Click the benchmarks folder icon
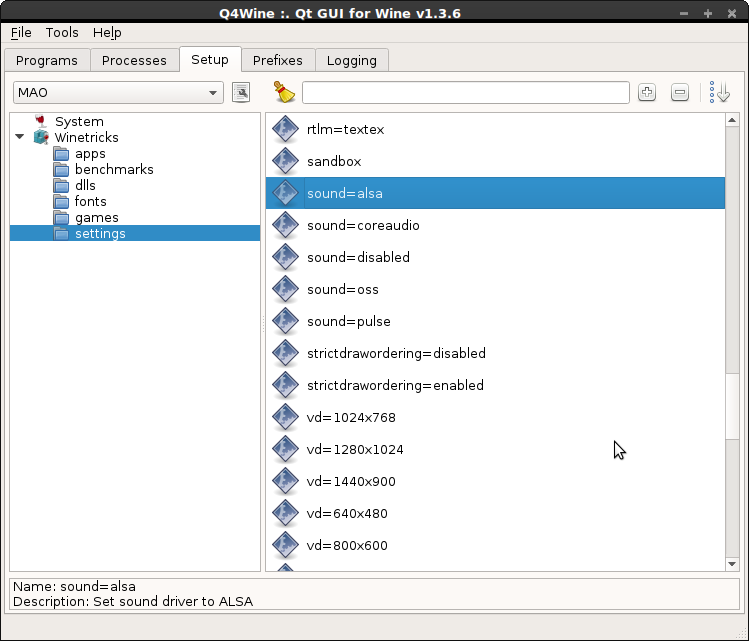Image resolution: width=749 pixels, height=641 pixels. tap(61, 170)
